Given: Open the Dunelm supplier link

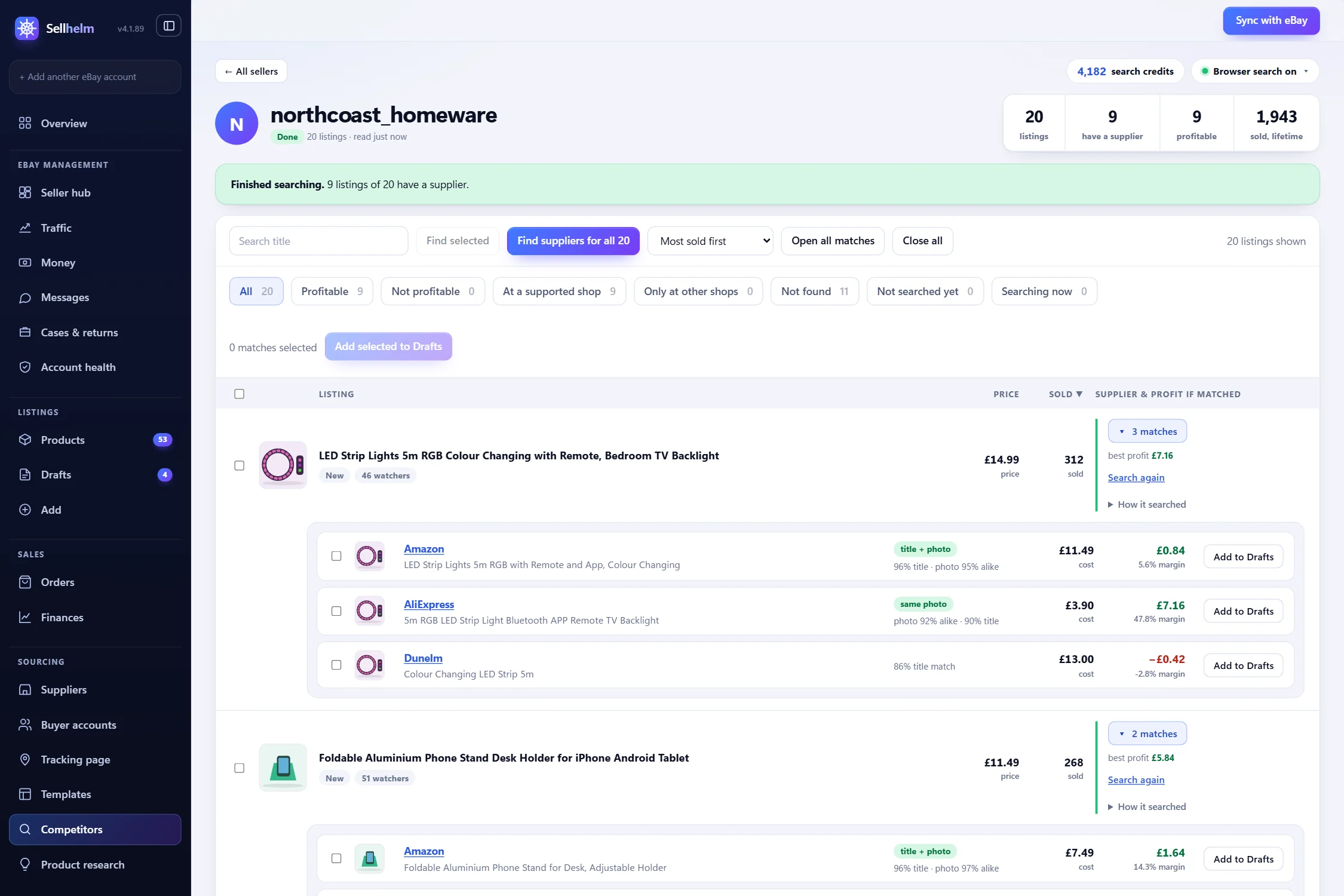Looking at the screenshot, I should [x=423, y=658].
